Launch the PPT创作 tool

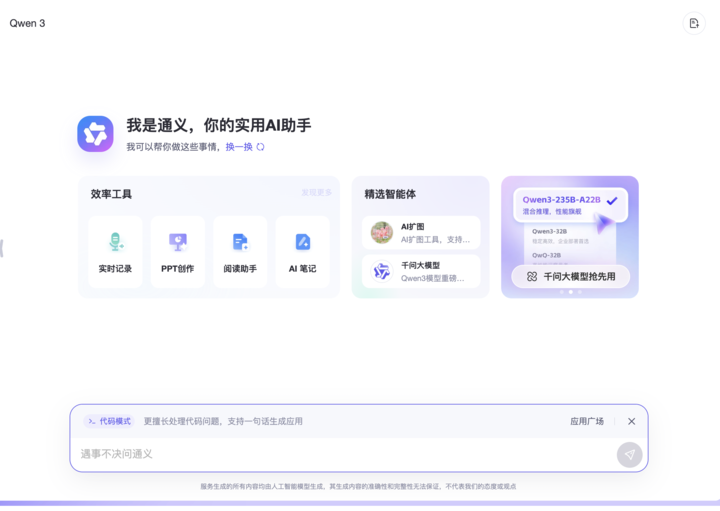(x=178, y=252)
